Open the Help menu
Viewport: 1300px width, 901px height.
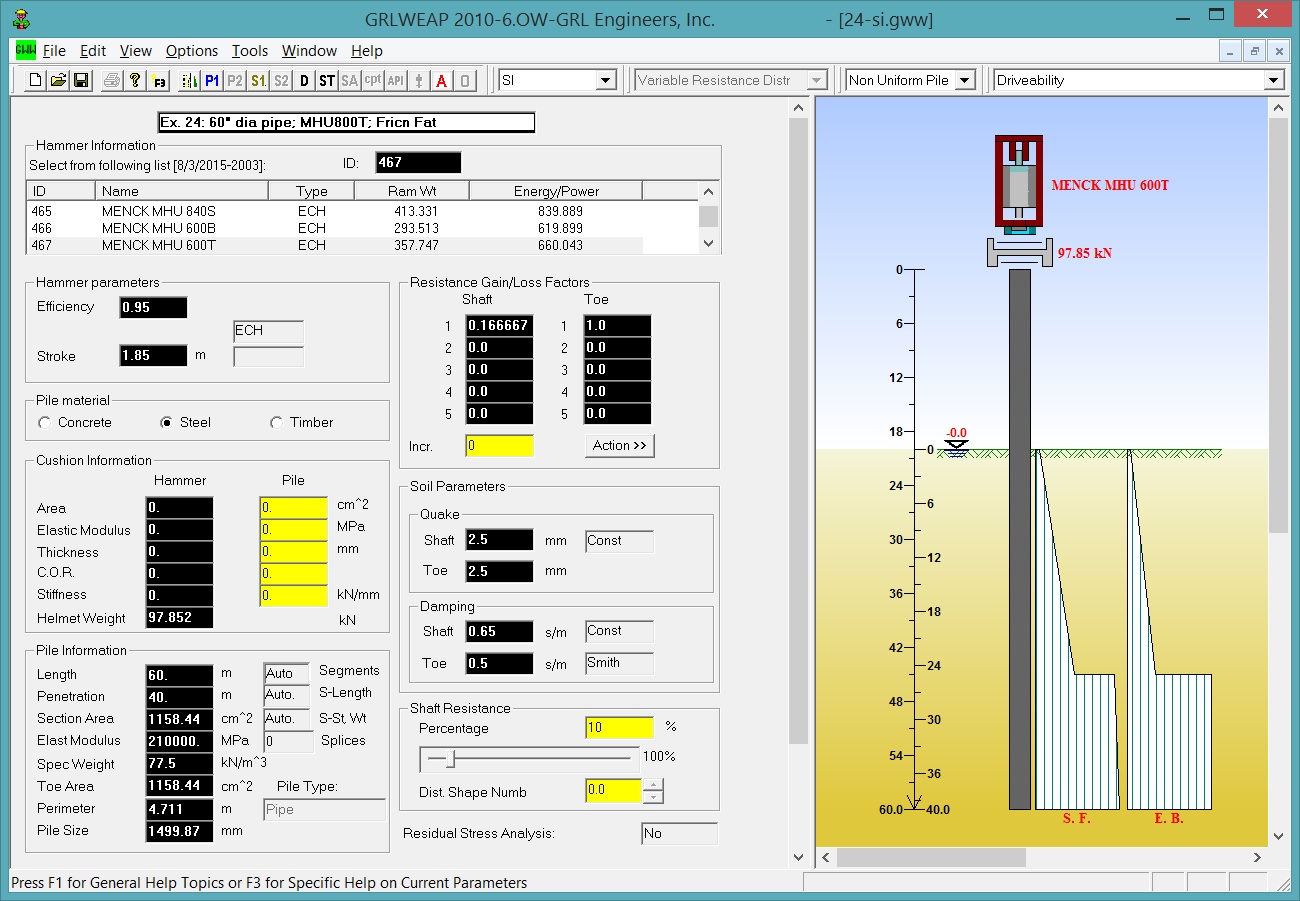(x=367, y=51)
